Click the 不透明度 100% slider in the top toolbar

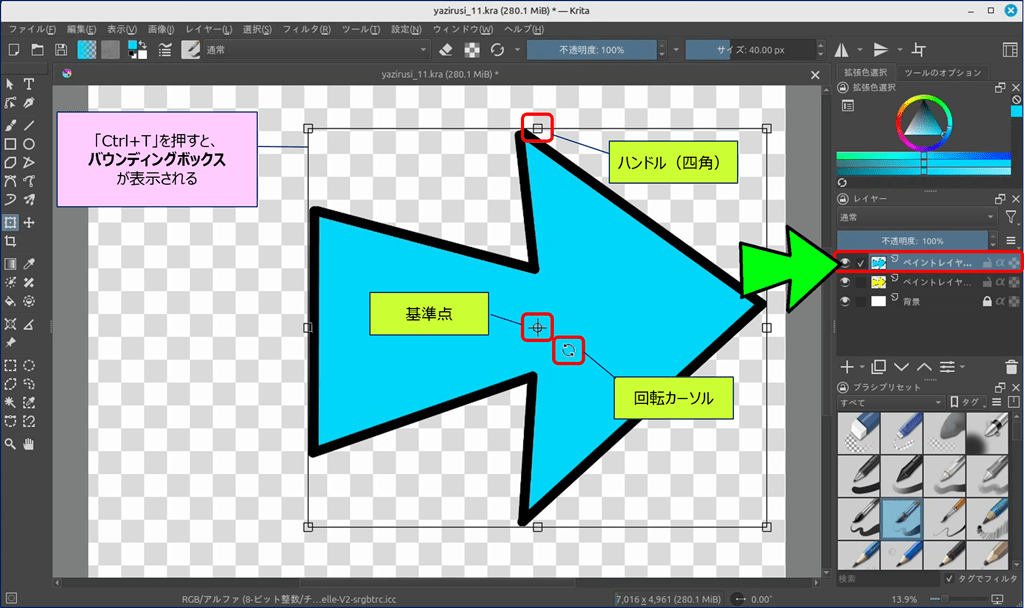coord(592,50)
